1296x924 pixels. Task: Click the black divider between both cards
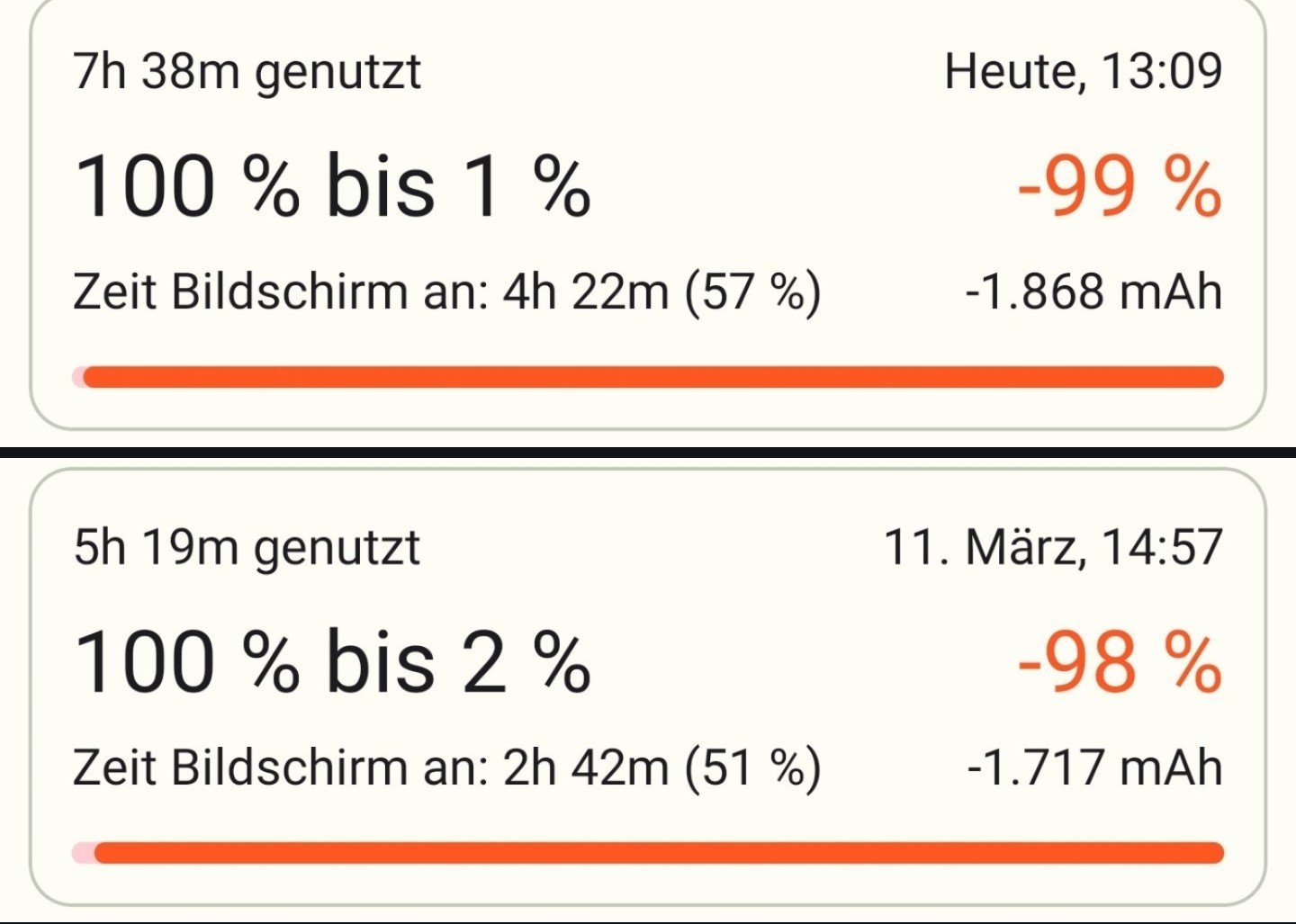(x=648, y=453)
